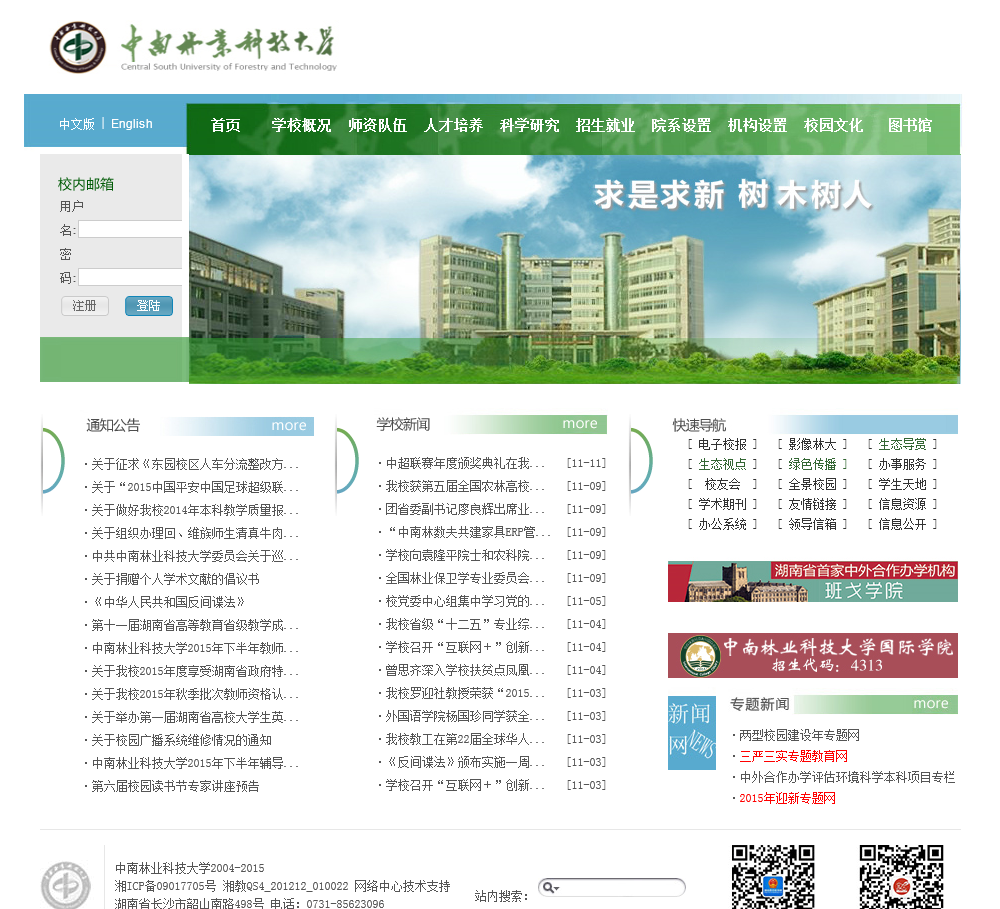Open the left QR code image

point(773,876)
